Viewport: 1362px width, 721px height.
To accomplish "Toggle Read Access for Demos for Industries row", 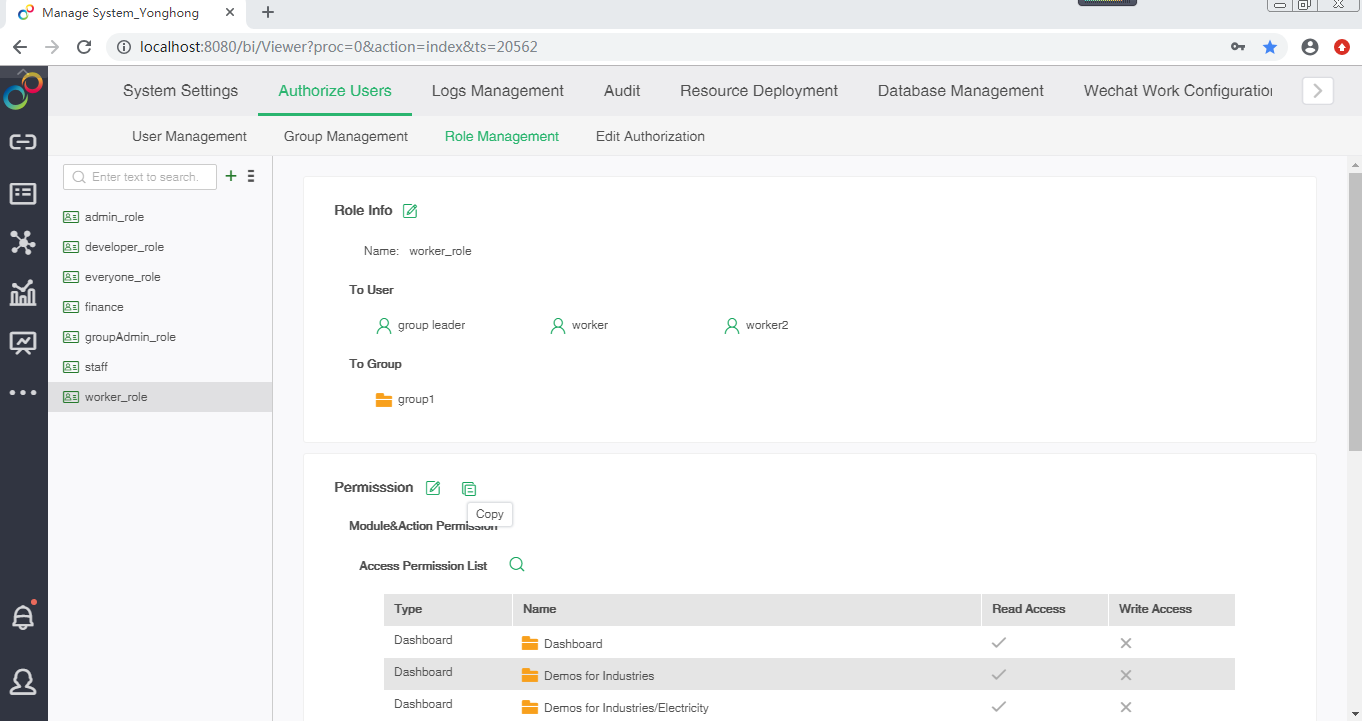I will point(998,675).
